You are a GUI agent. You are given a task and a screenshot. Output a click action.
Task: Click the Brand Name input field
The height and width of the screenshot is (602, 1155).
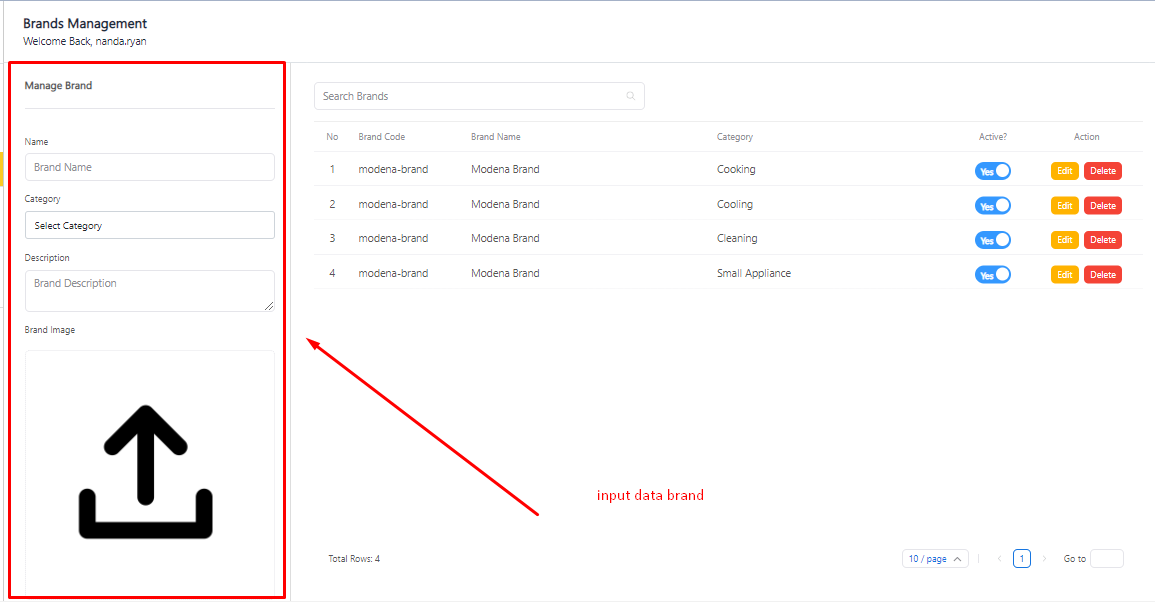click(x=149, y=167)
